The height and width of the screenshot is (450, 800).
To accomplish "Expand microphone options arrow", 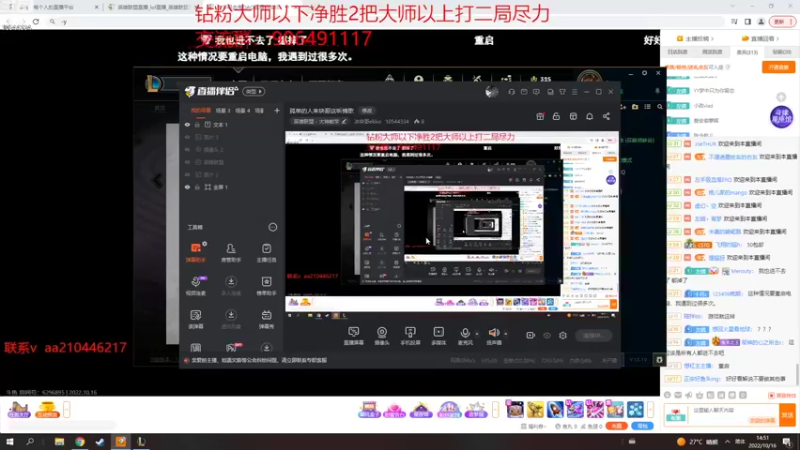I will click(x=477, y=334).
